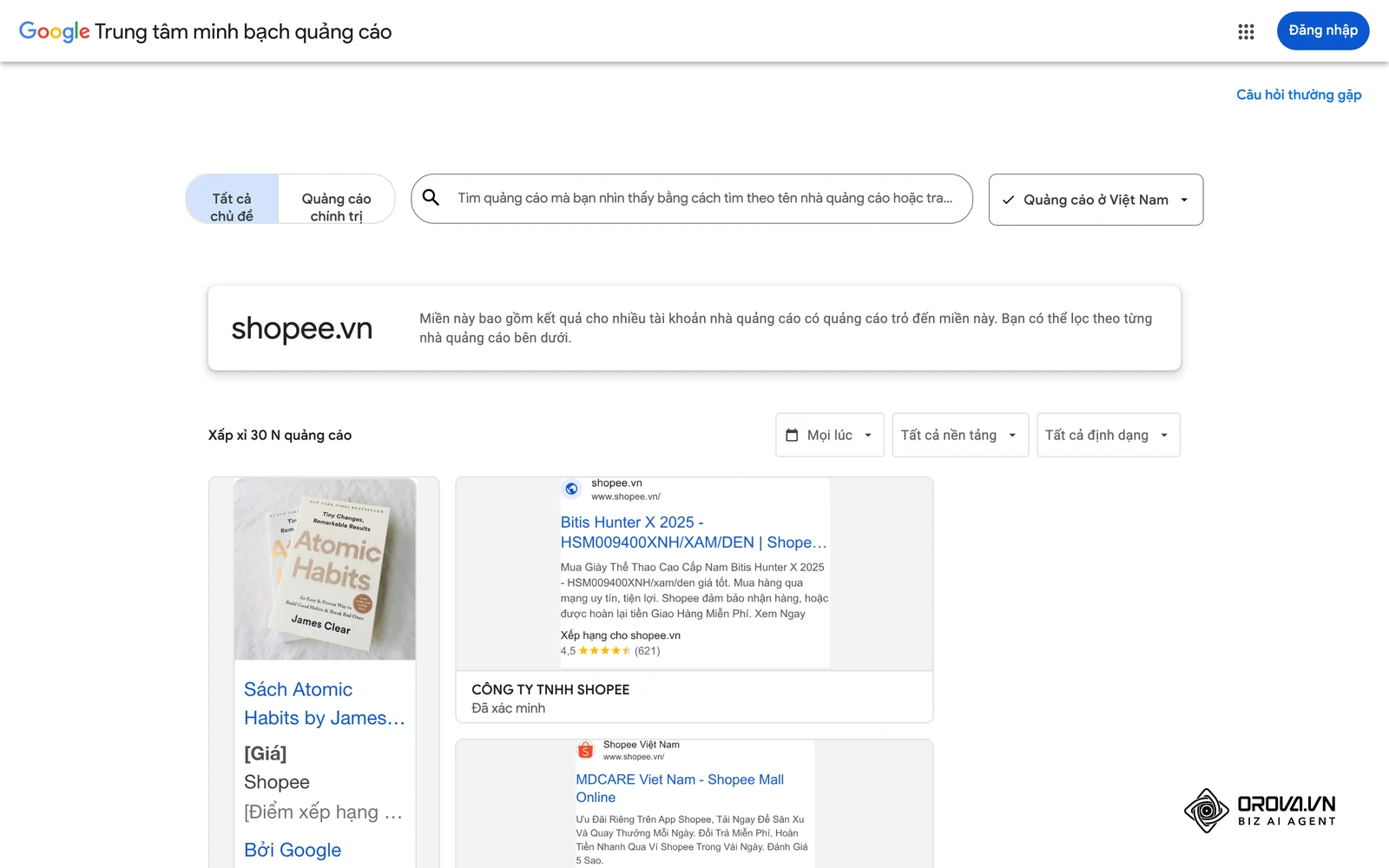This screenshot has width=1389, height=868.
Task: Click the Shopee Việt Nam advertiser label
Action: click(x=642, y=745)
